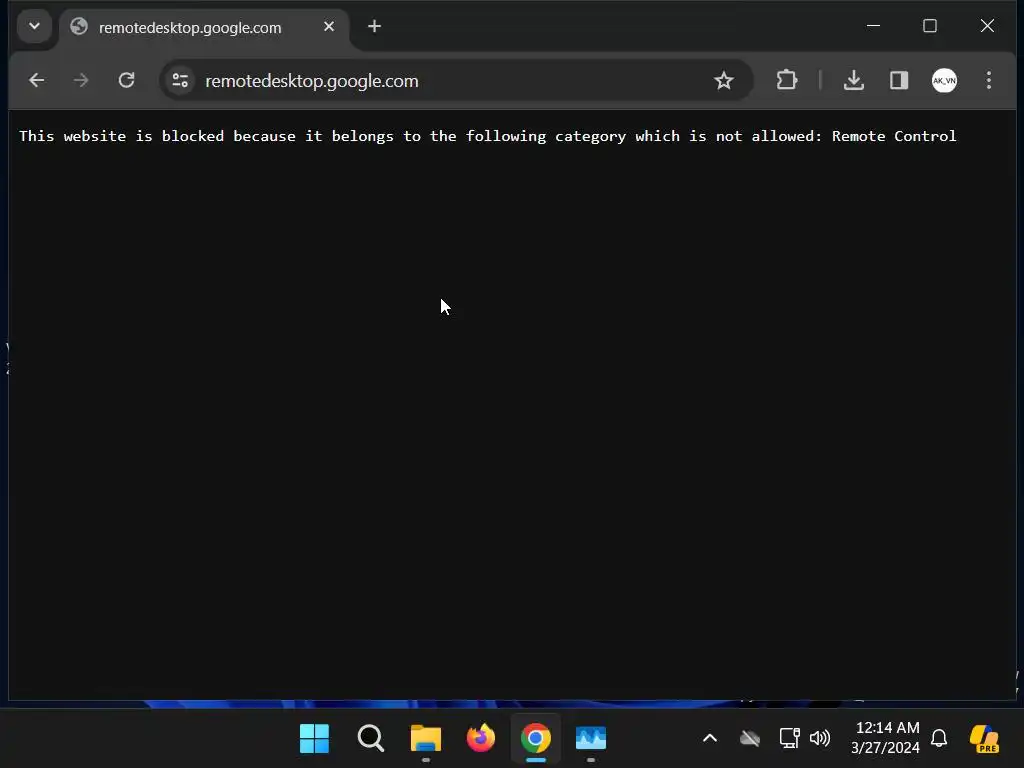The width and height of the screenshot is (1024, 768).
Task: Click the OneDrive cloud tray icon
Action: click(750, 739)
